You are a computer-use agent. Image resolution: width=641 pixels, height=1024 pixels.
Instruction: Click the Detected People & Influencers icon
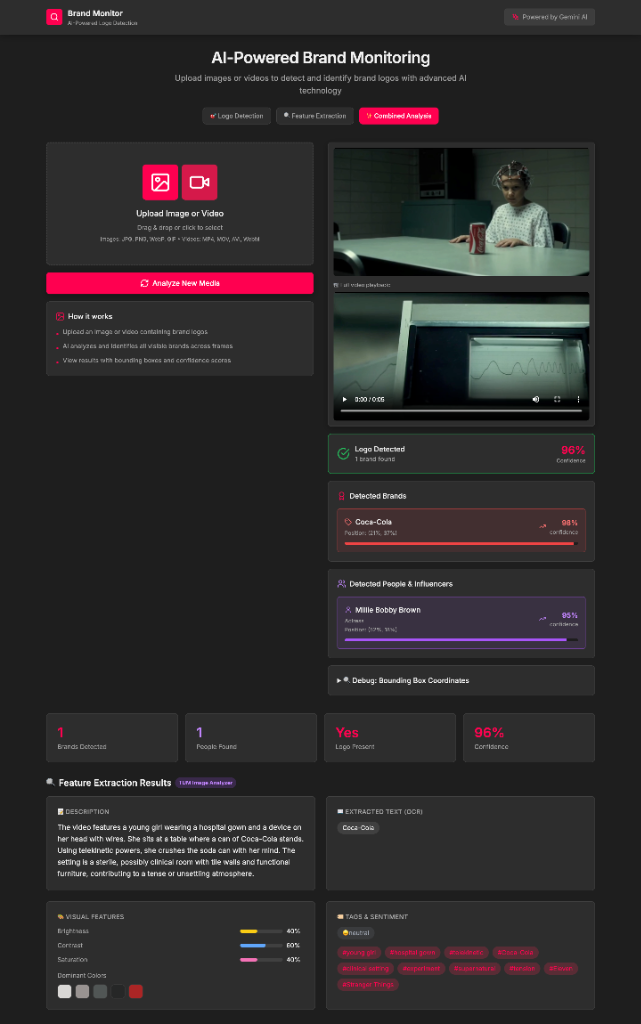(341, 584)
